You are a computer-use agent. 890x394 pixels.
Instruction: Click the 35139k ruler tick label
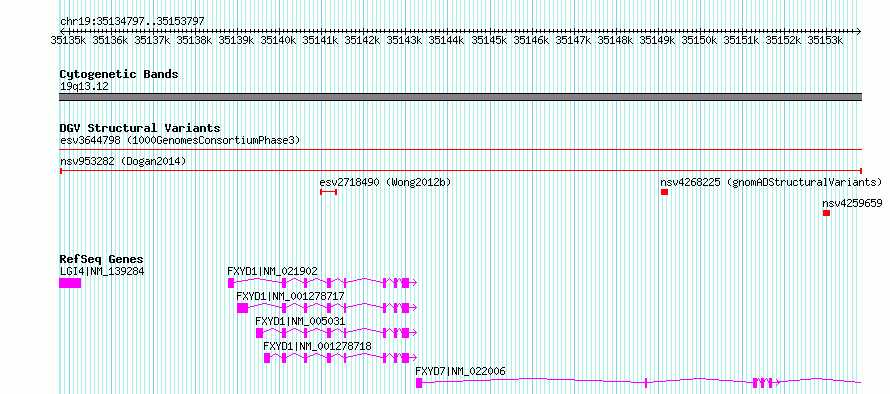[237, 40]
